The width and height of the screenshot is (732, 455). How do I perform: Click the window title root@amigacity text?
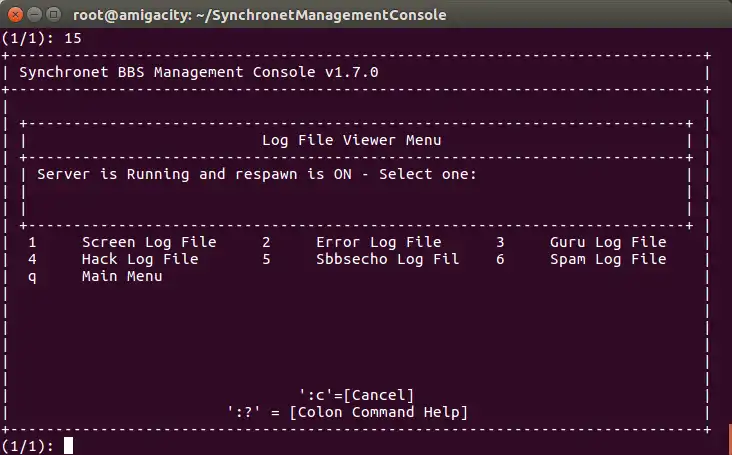[x=260, y=15]
